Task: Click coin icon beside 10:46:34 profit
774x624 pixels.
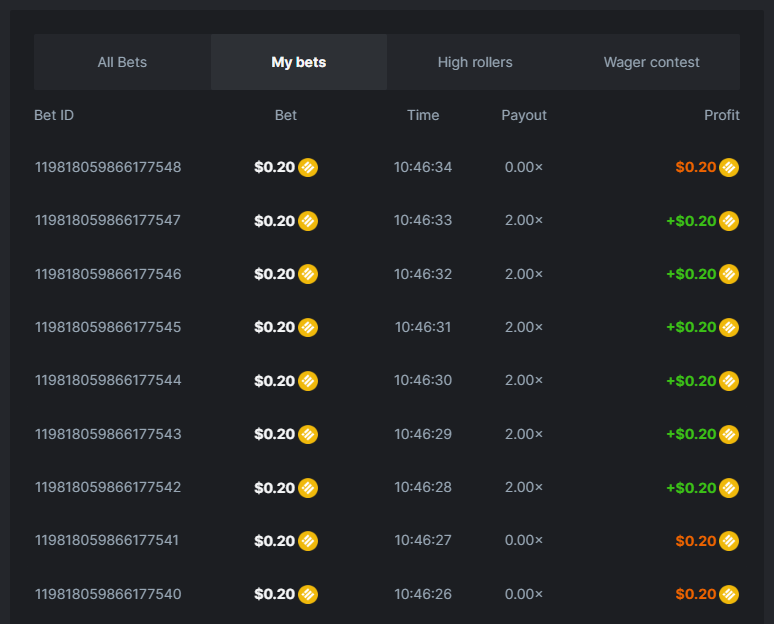Action: coord(729,167)
